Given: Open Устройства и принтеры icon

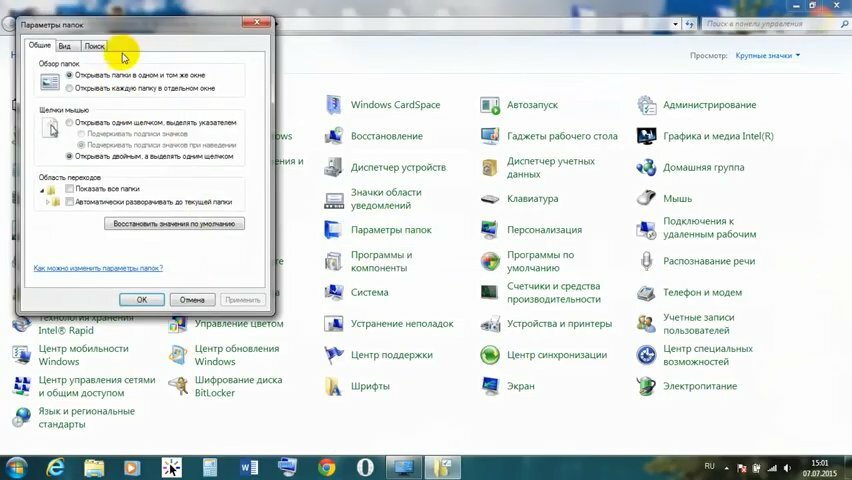Looking at the screenshot, I should click(490, 324).
